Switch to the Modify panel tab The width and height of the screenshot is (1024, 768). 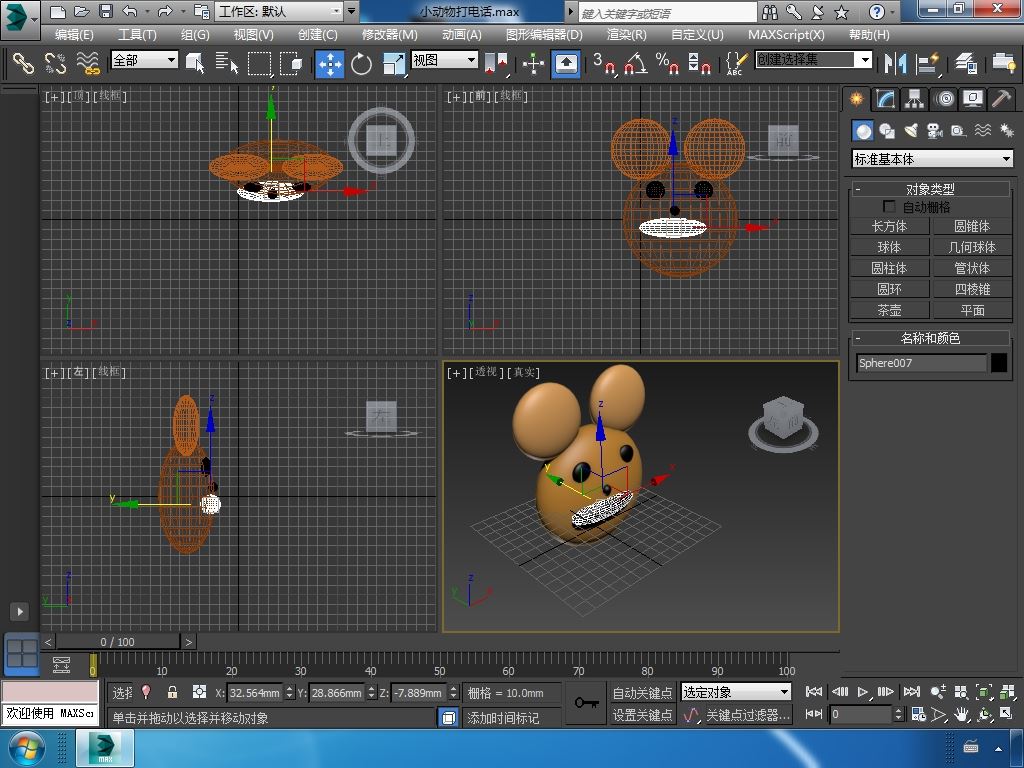pos(885,99)
